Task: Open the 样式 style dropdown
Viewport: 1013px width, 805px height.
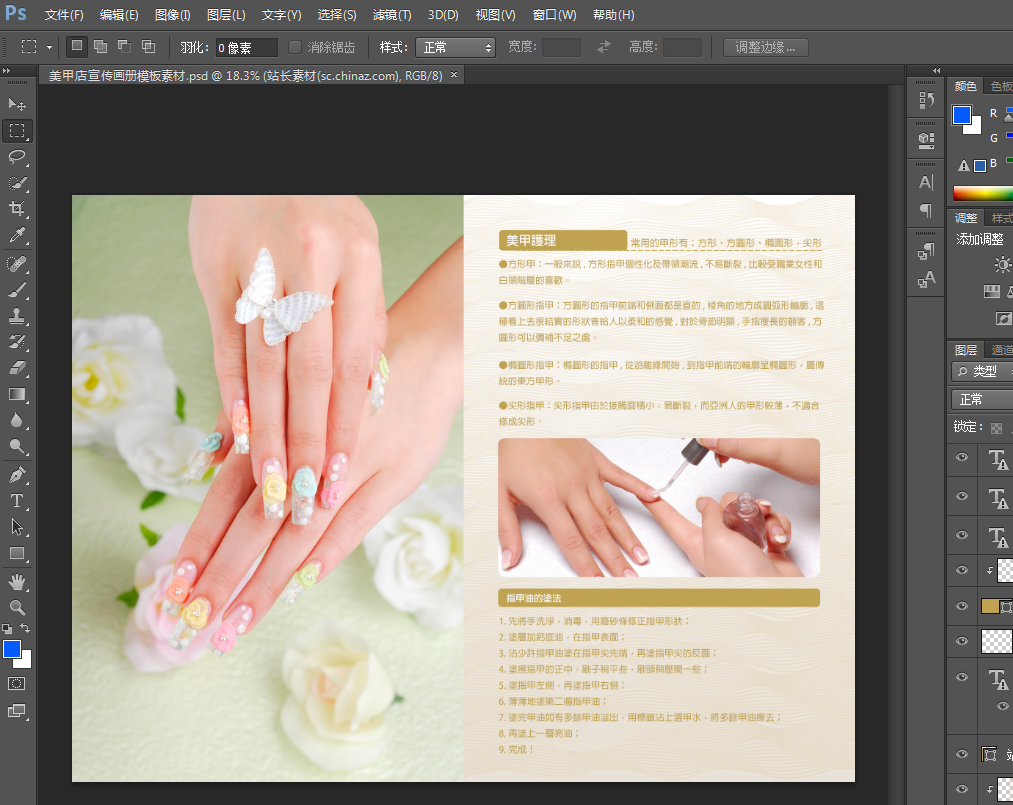Action: tap(457, 47)
